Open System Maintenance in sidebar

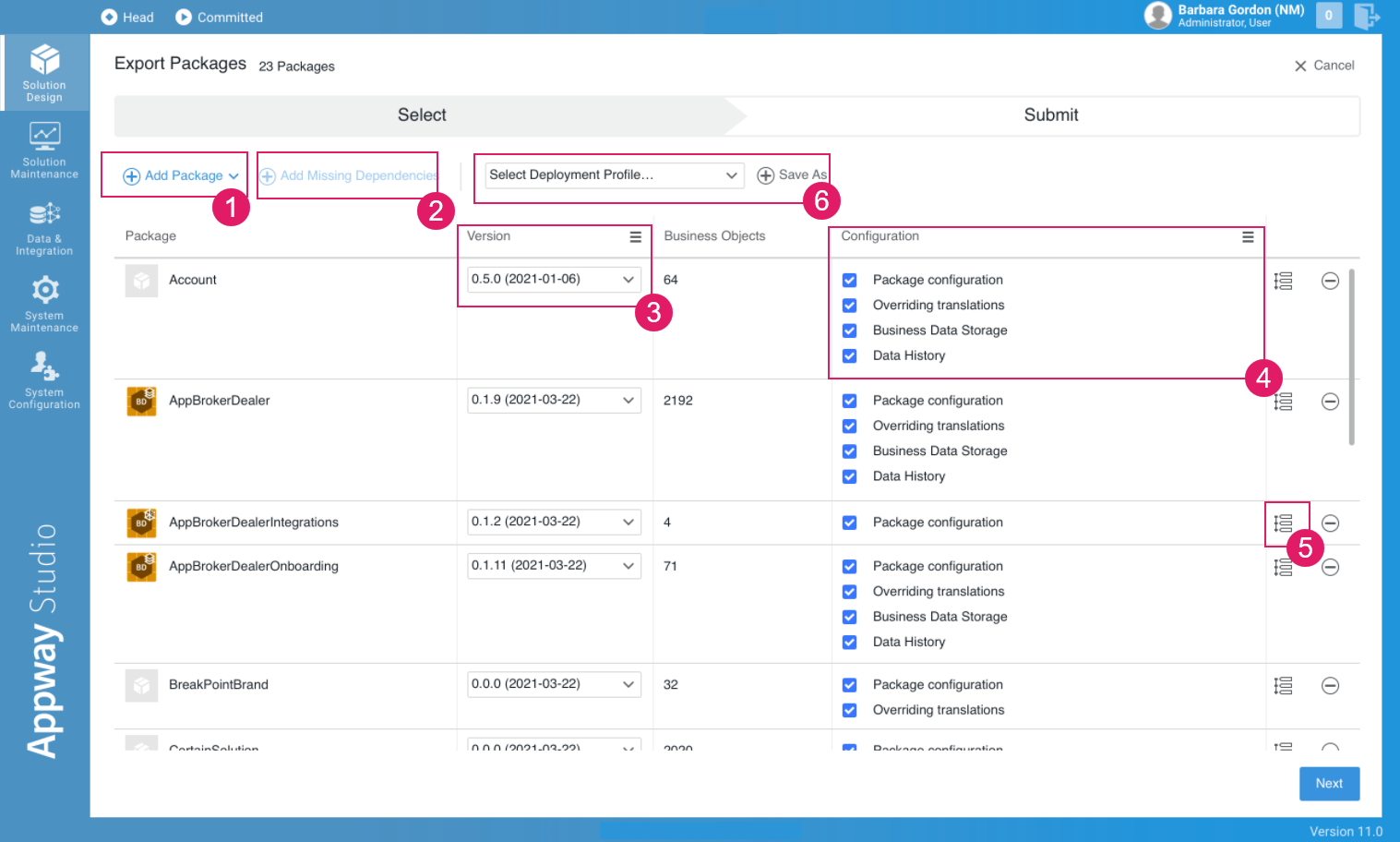pos(44,304)
